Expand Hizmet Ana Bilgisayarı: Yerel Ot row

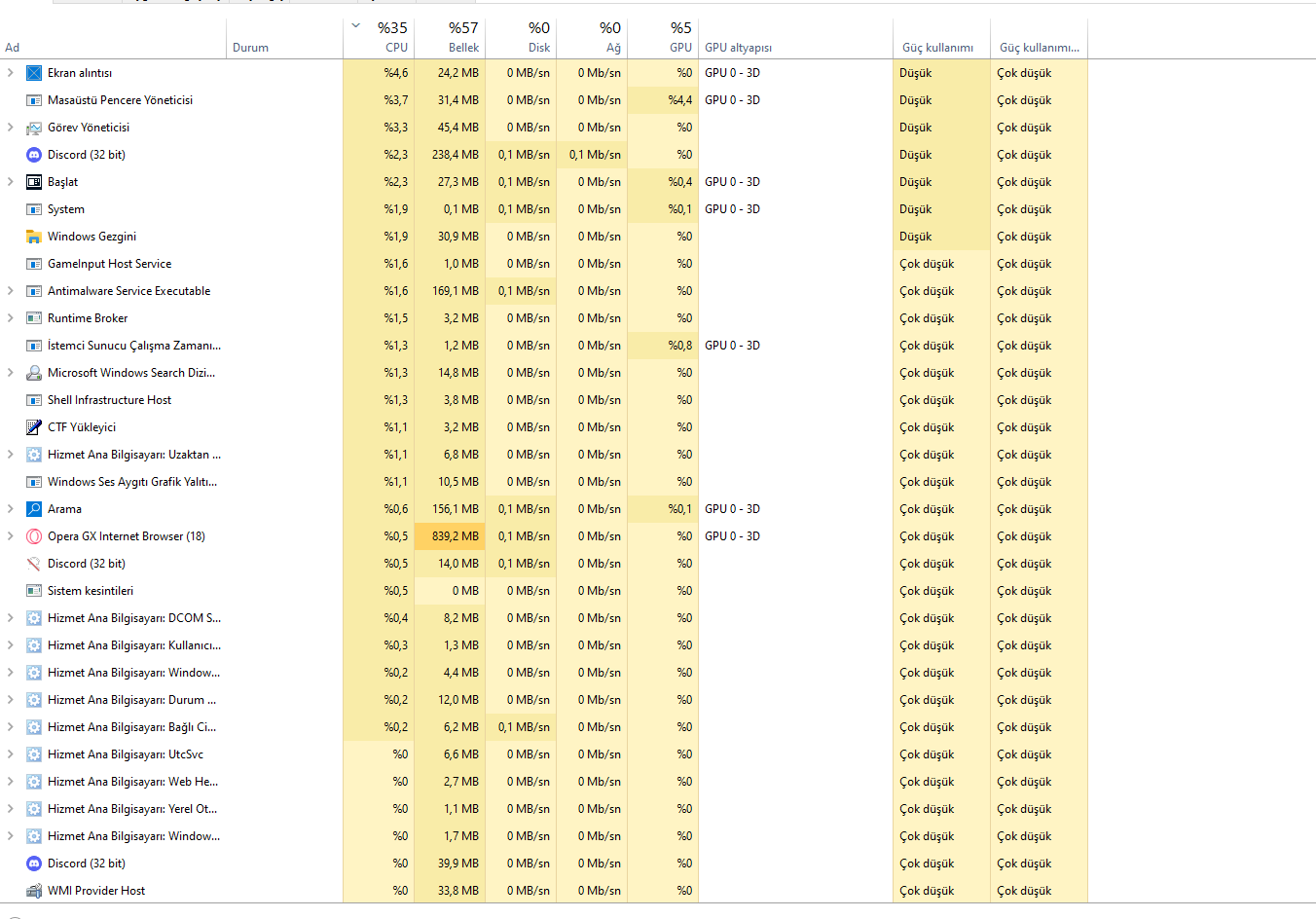(11, 809)
